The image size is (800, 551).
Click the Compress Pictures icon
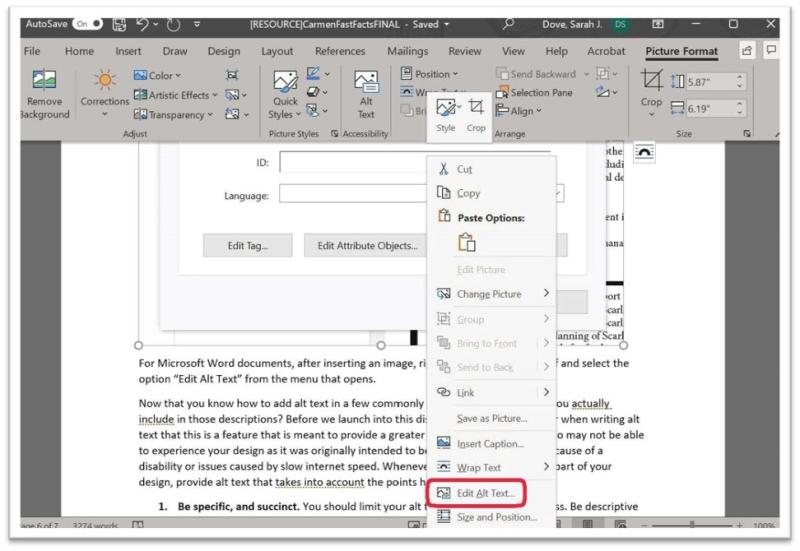tap(232, 76)
